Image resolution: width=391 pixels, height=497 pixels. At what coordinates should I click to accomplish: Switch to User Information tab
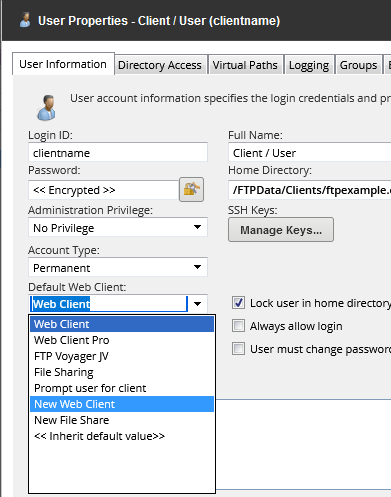63,64
